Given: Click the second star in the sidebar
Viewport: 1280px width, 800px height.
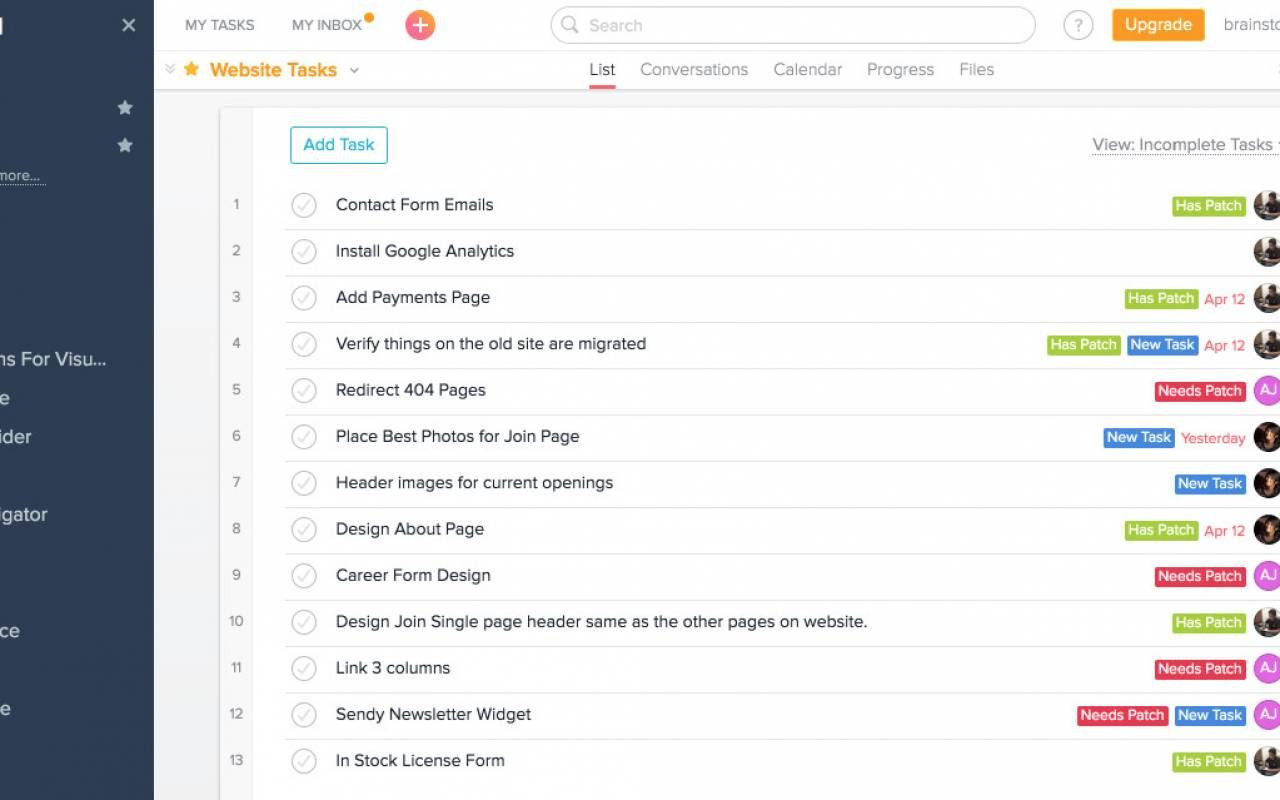Looking at the screenshot, I should (x=125, y=145).
